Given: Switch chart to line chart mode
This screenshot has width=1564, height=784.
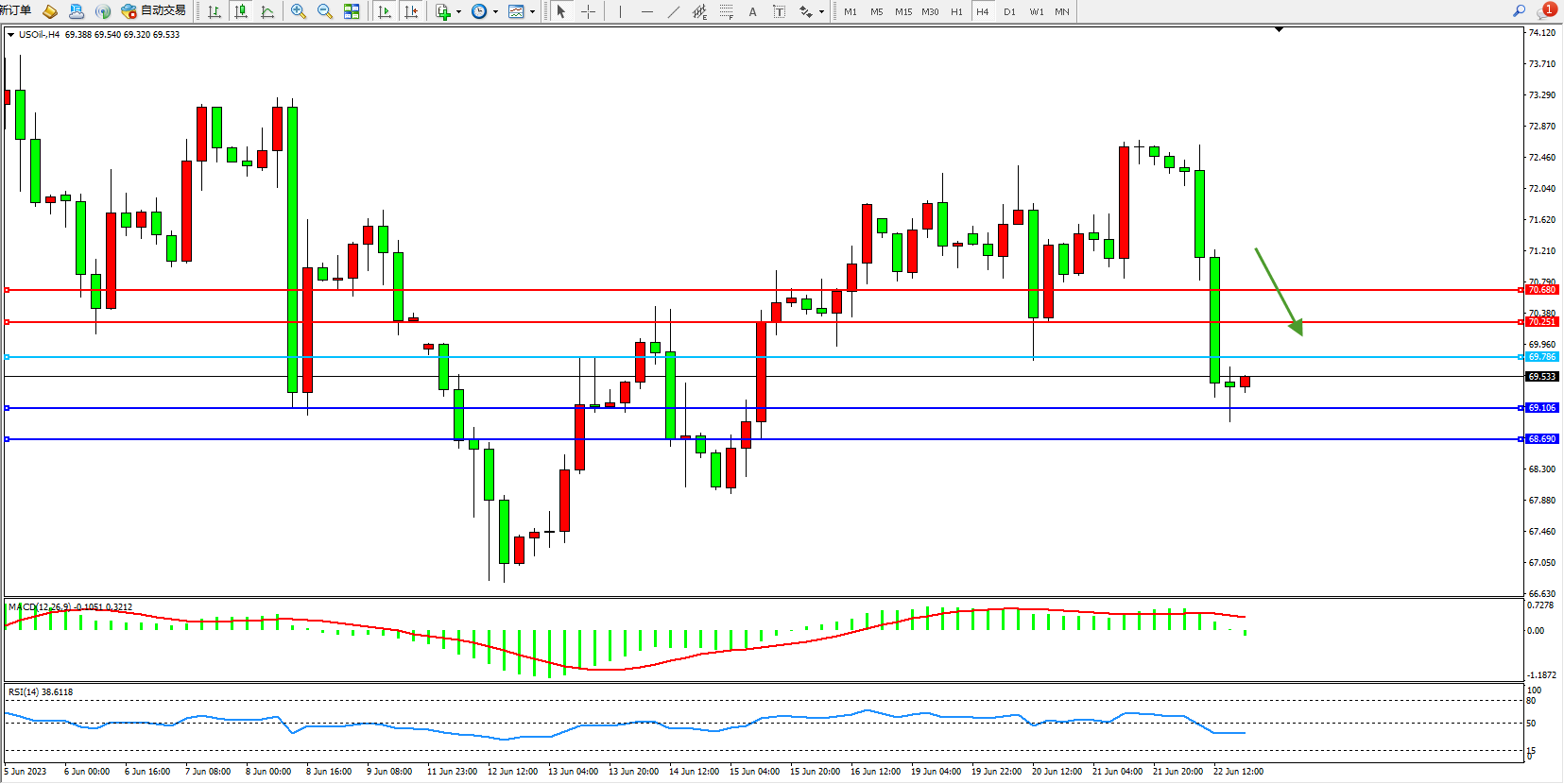Looking at the screenshot, I should point(267,11).
